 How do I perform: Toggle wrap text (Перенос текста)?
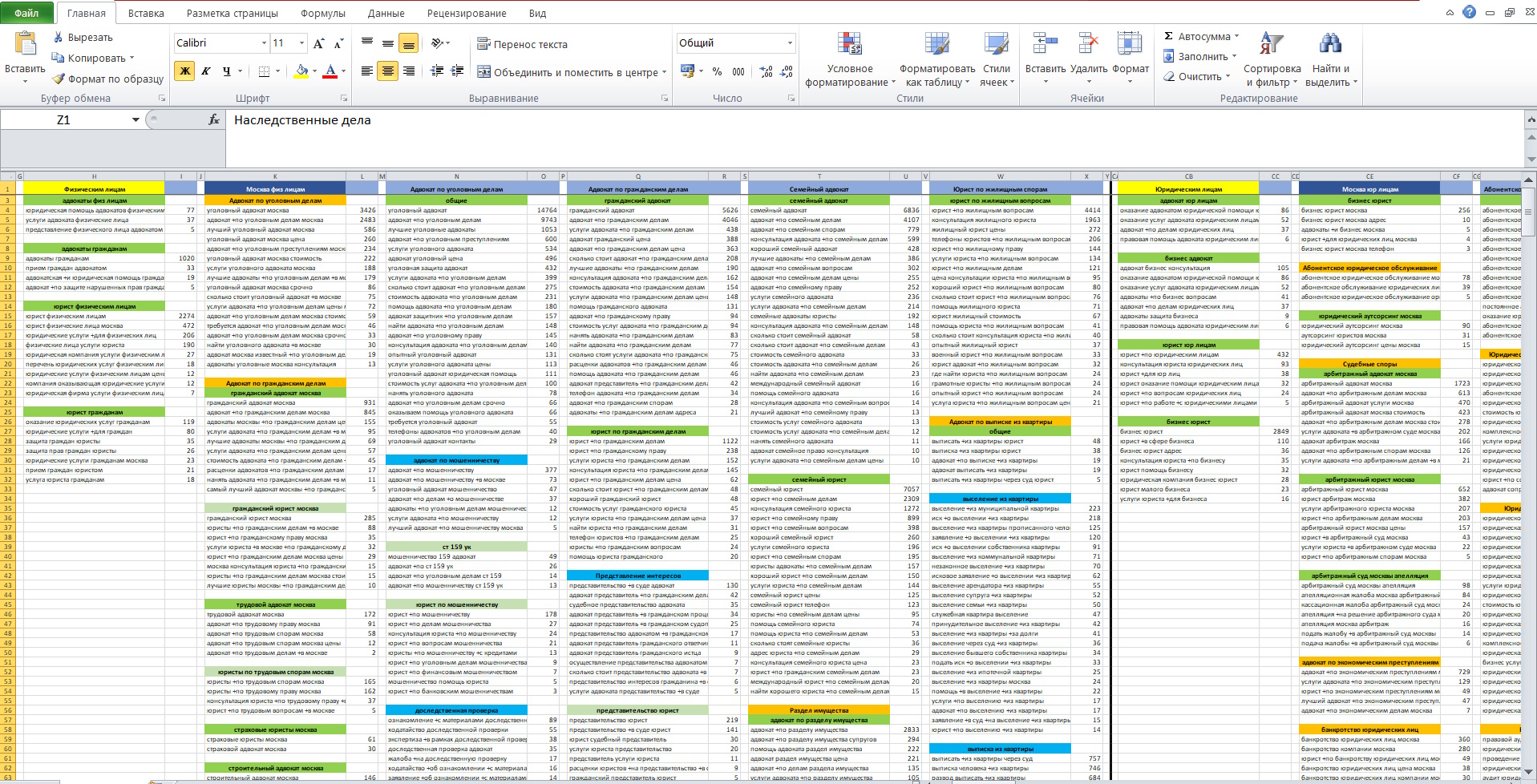coord(522,44)
